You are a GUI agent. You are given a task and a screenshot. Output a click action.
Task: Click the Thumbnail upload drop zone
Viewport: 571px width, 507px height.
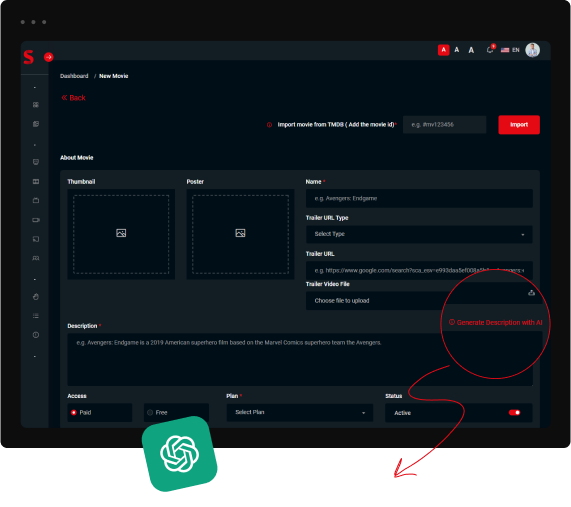121,234
